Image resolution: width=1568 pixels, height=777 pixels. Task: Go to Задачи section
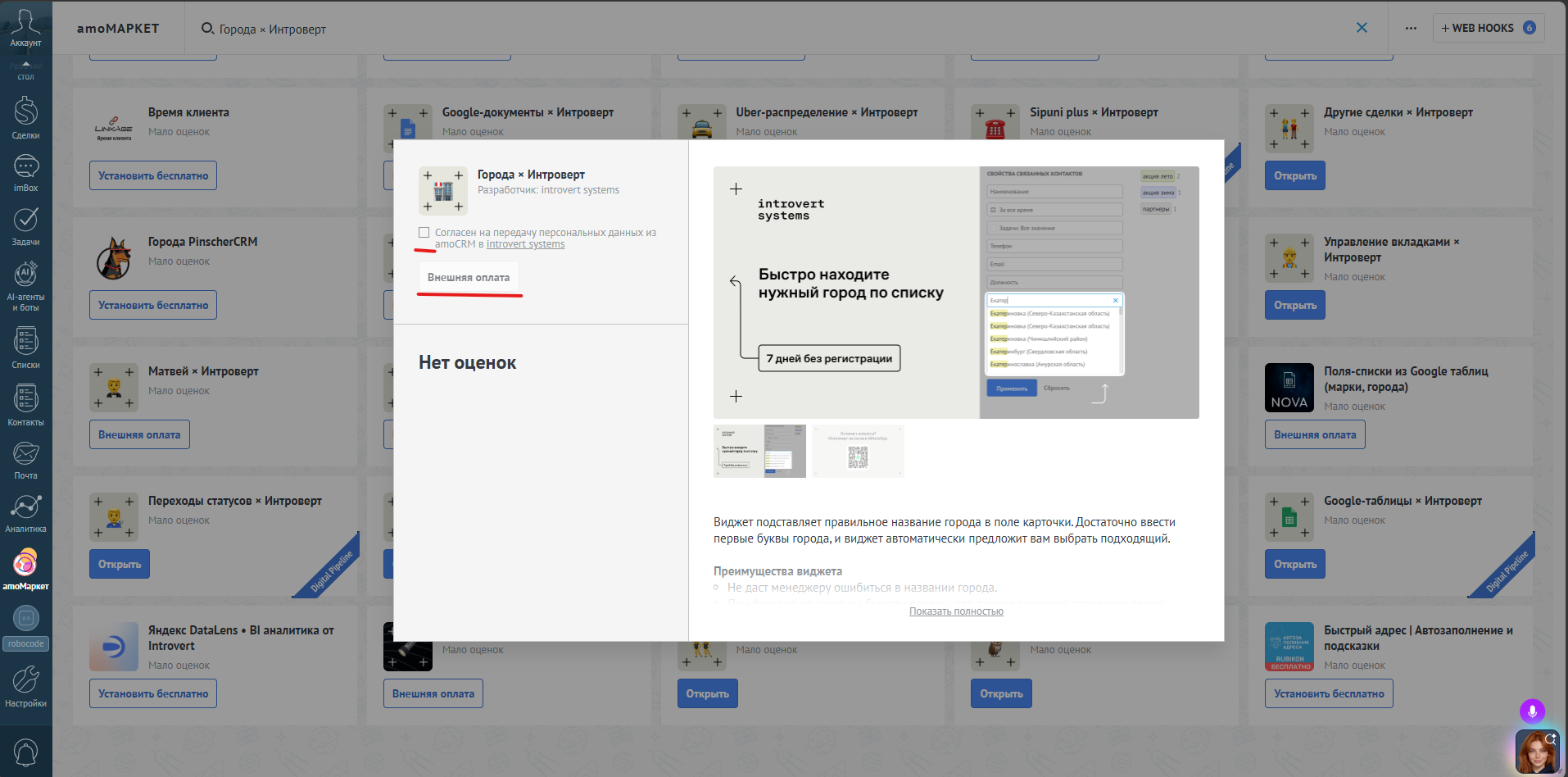click(x=25, y=226)
